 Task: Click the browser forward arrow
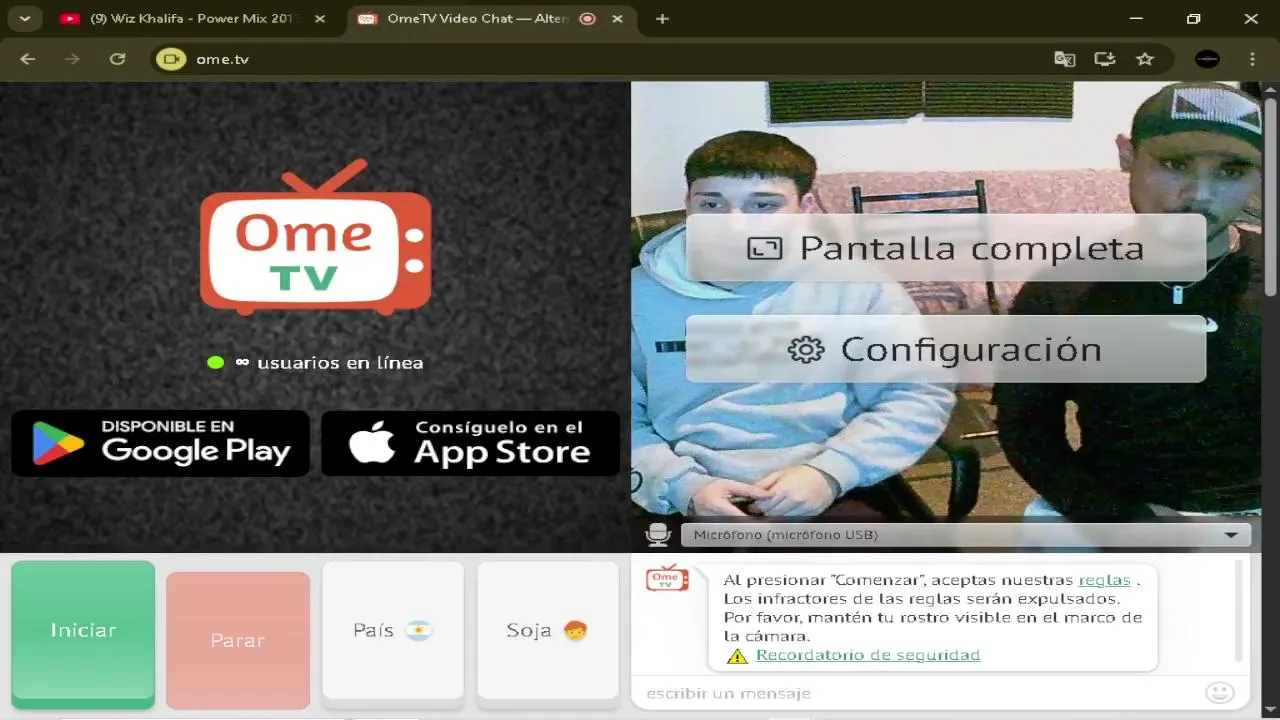[x=72, y=59]
